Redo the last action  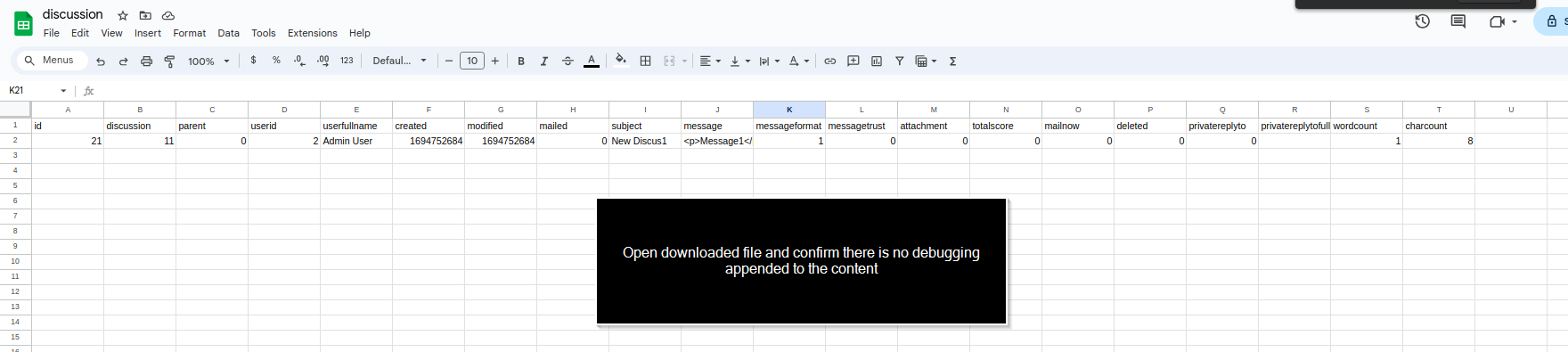(x=124, y=61)
